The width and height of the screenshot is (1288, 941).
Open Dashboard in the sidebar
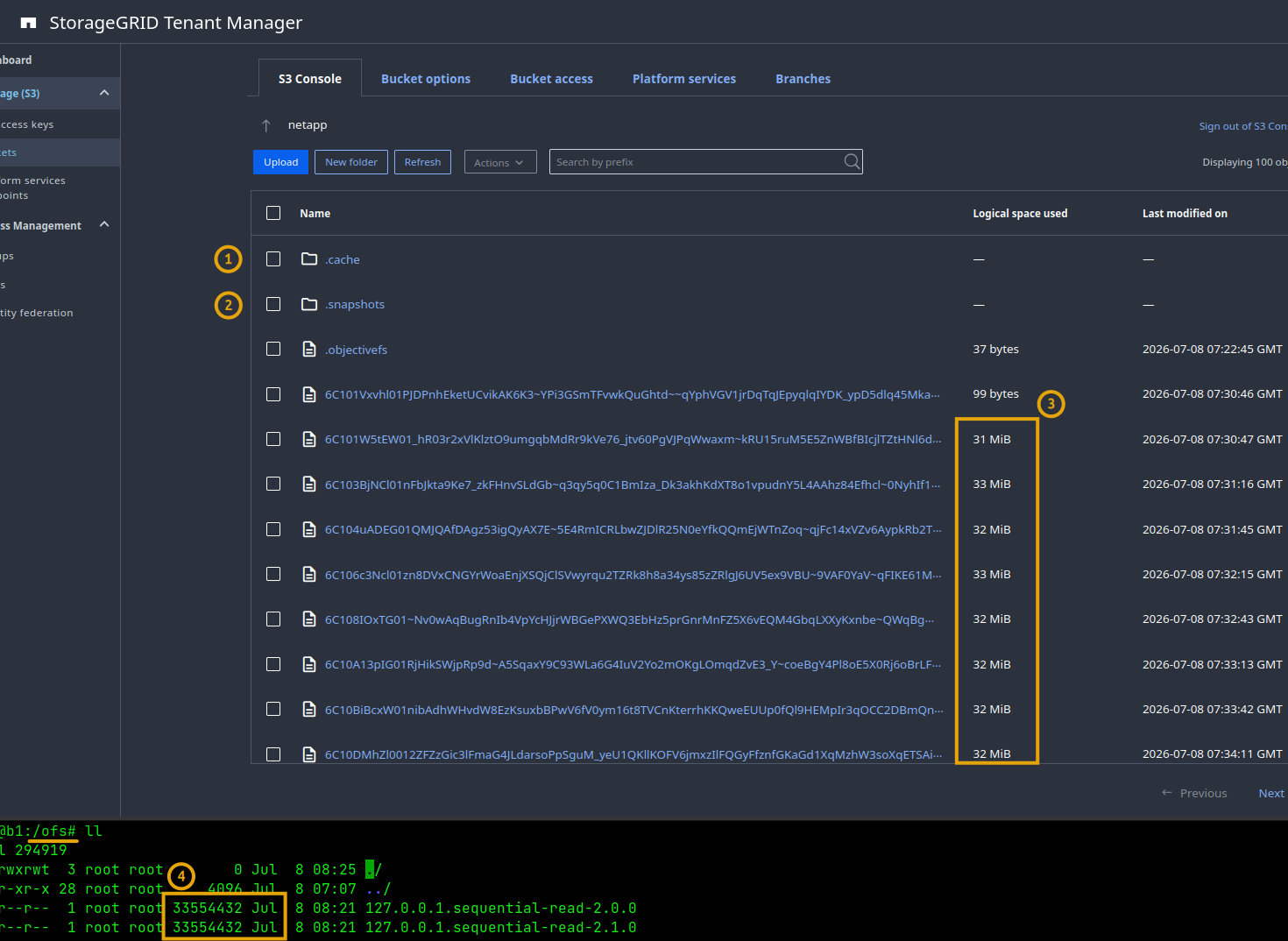pos(16,60)
